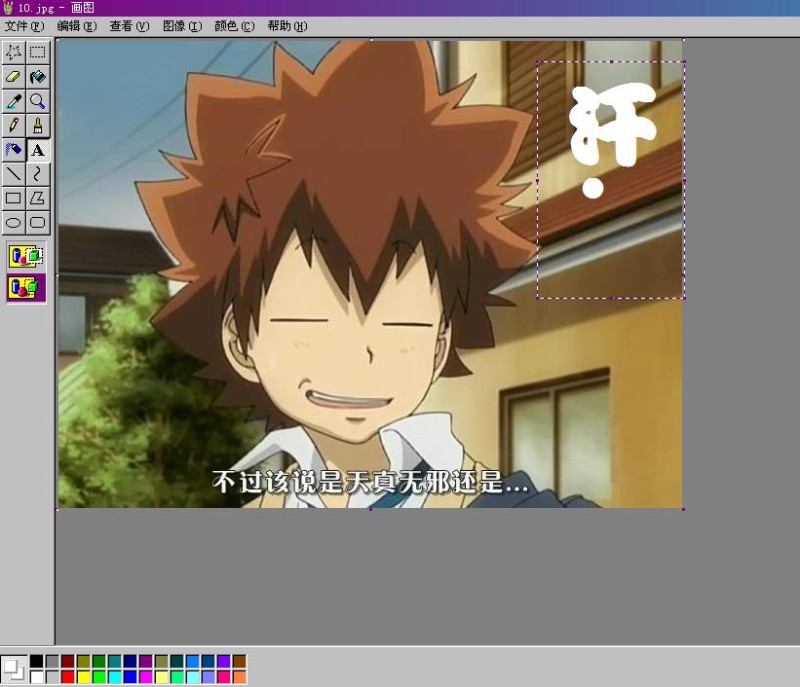Pick the dark purple color swatch
This screenshot has width=800, height=687.
(x=146, y=661)
